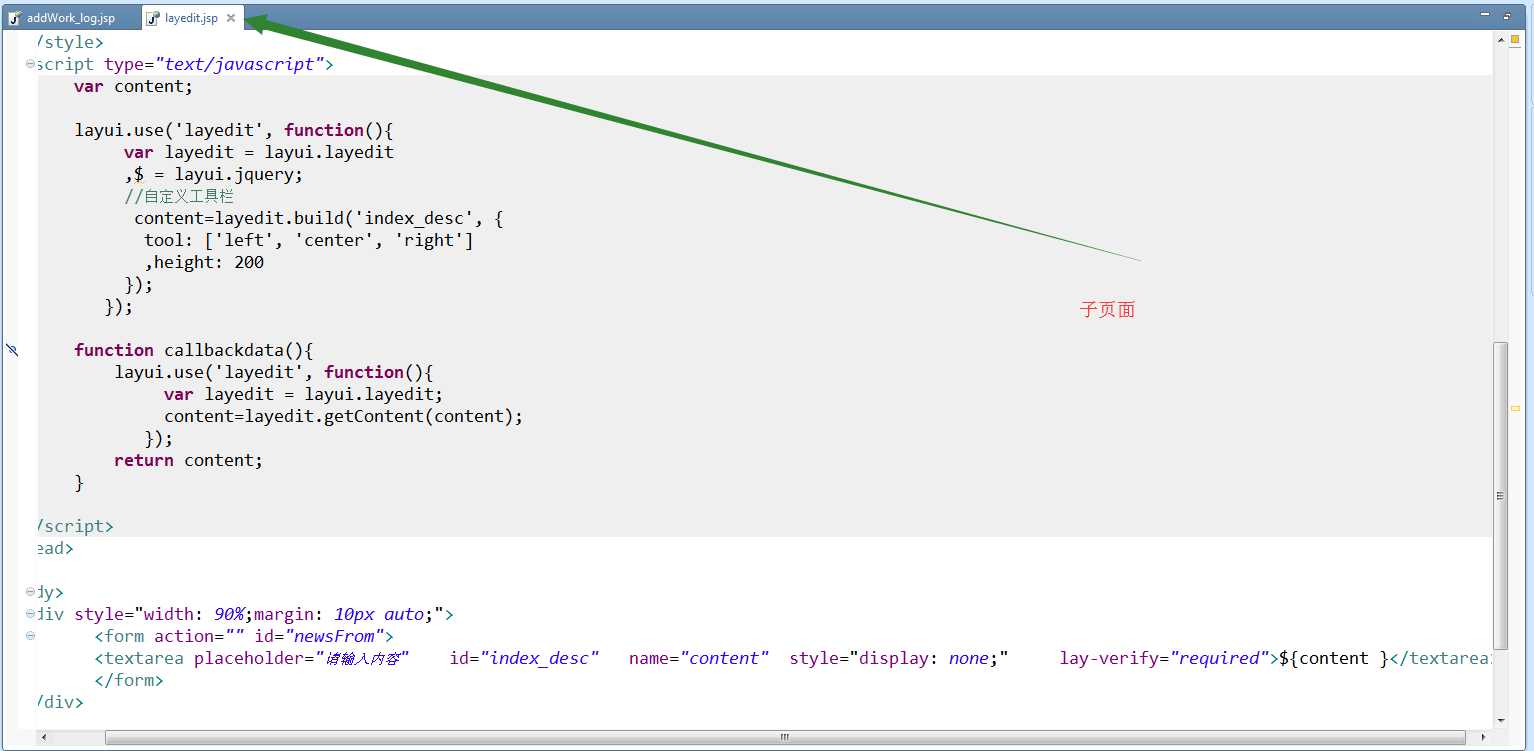Click the horizontal scrollbar left arrow
Screen dimensions: 1534x751
[42, 737]
